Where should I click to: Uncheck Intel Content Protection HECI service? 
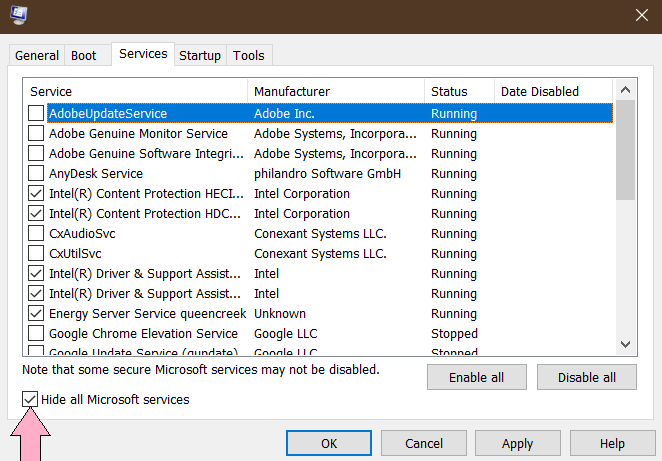click(36, 193)
